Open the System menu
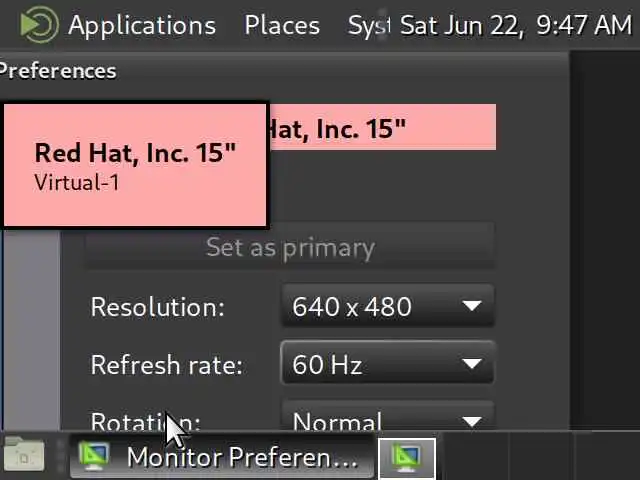This screenshot has width=640, height=480. (x=369, y=25)
